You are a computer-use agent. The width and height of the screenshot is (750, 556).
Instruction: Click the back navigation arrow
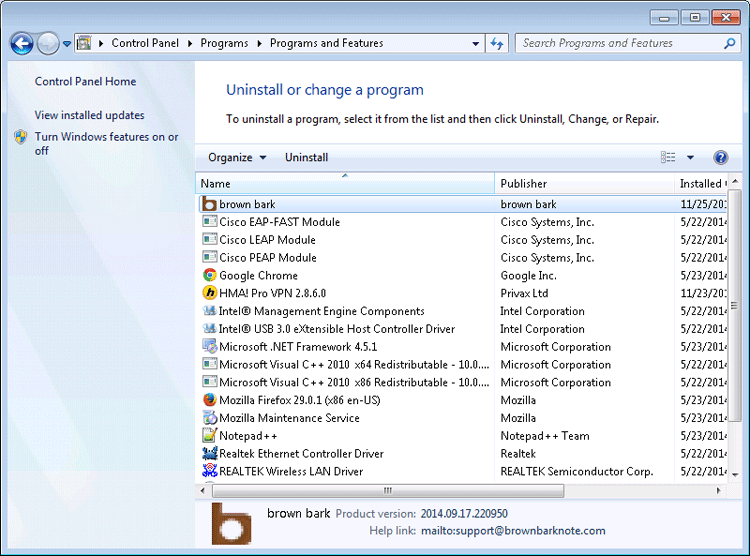[x=22, y=44]
